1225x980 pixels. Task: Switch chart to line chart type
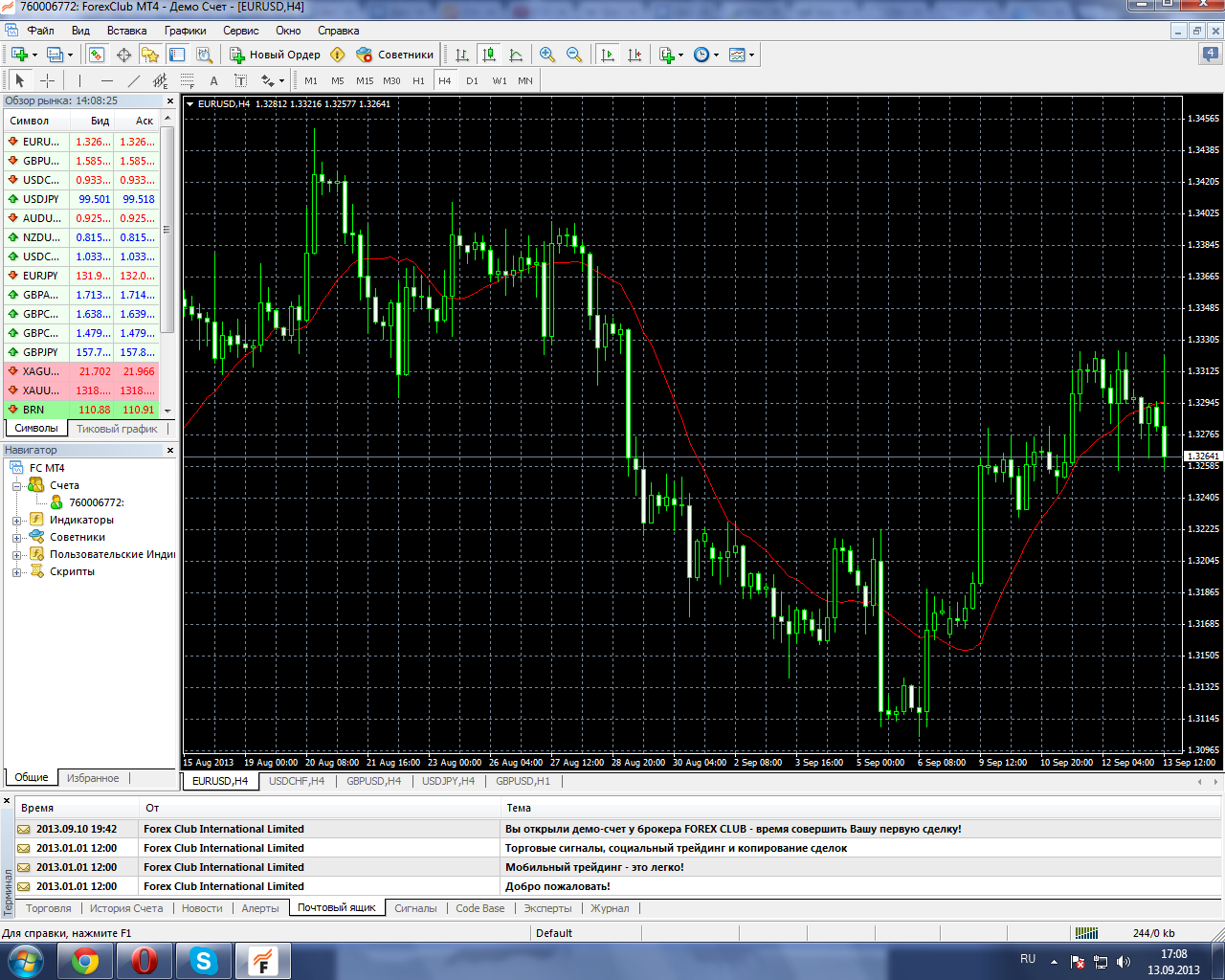tap(516, 55)
